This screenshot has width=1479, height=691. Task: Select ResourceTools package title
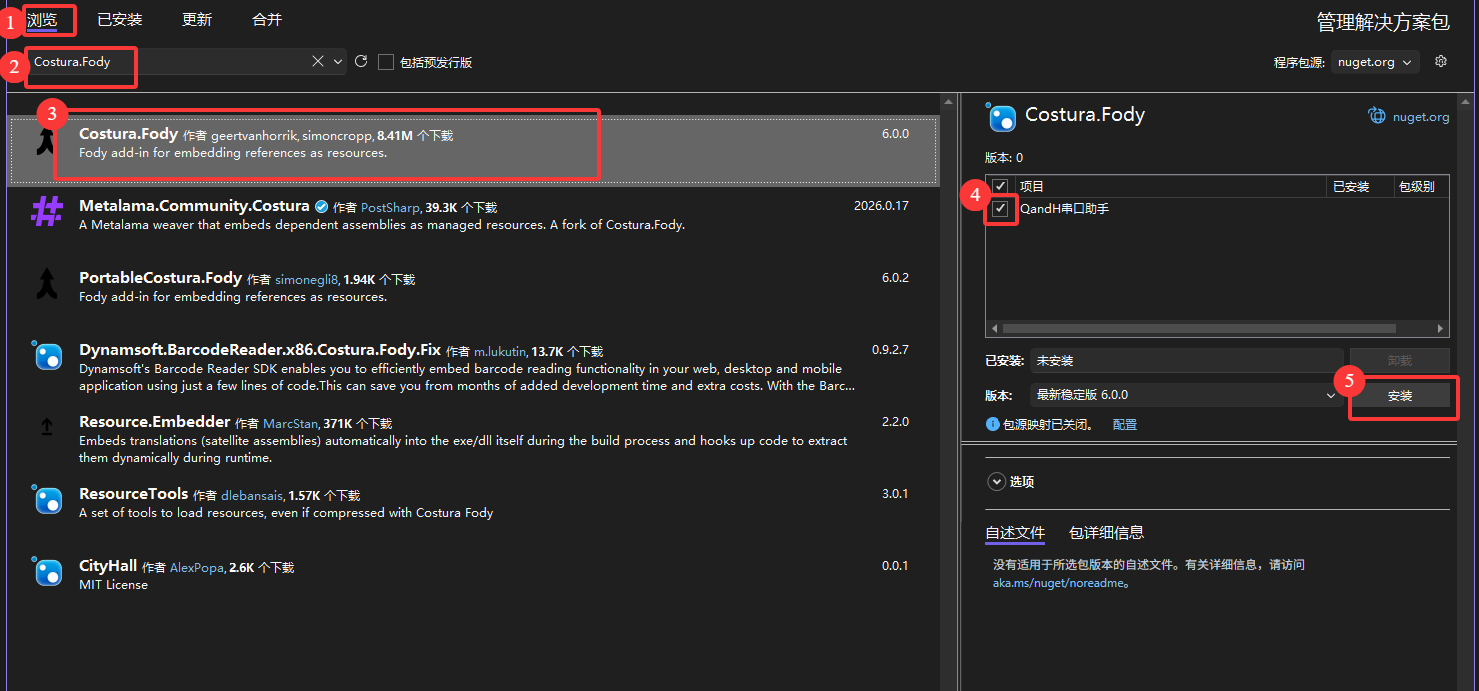click(134, 494)
